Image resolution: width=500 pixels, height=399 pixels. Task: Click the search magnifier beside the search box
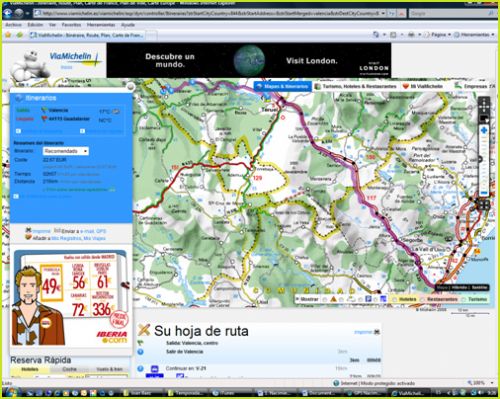click(490, 13)
